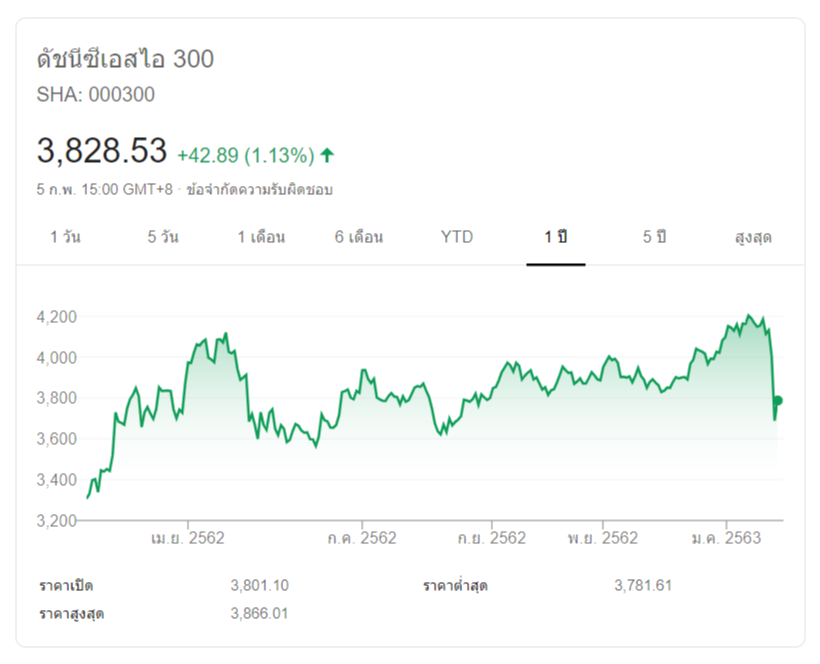Viewport: 820px width, 664px height.
Task: Click the ราคาสูงสุด value 3,866.01
Action: pos(259,613)
